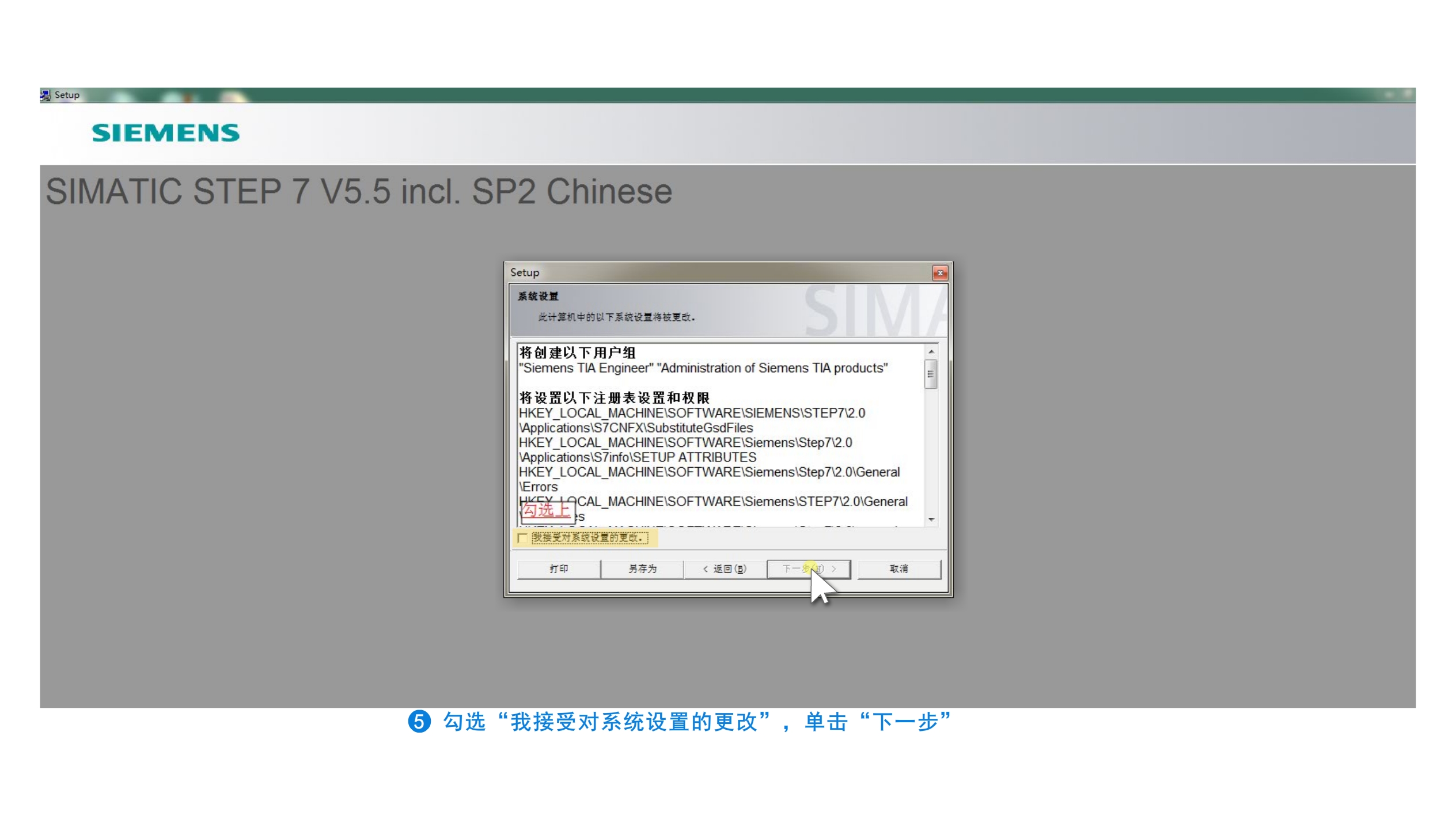Click the SIMA watermark in dialog header
The height and width of the screenshot is (819, 1456).
point(874,312)
